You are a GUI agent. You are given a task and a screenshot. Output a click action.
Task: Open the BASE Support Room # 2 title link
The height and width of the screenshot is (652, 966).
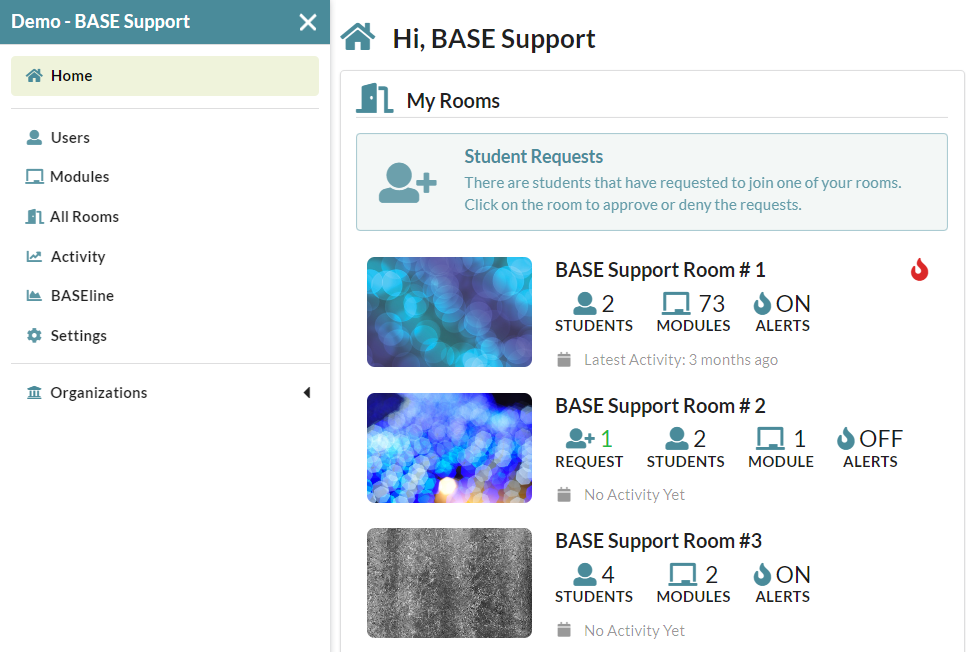(660, 405)
